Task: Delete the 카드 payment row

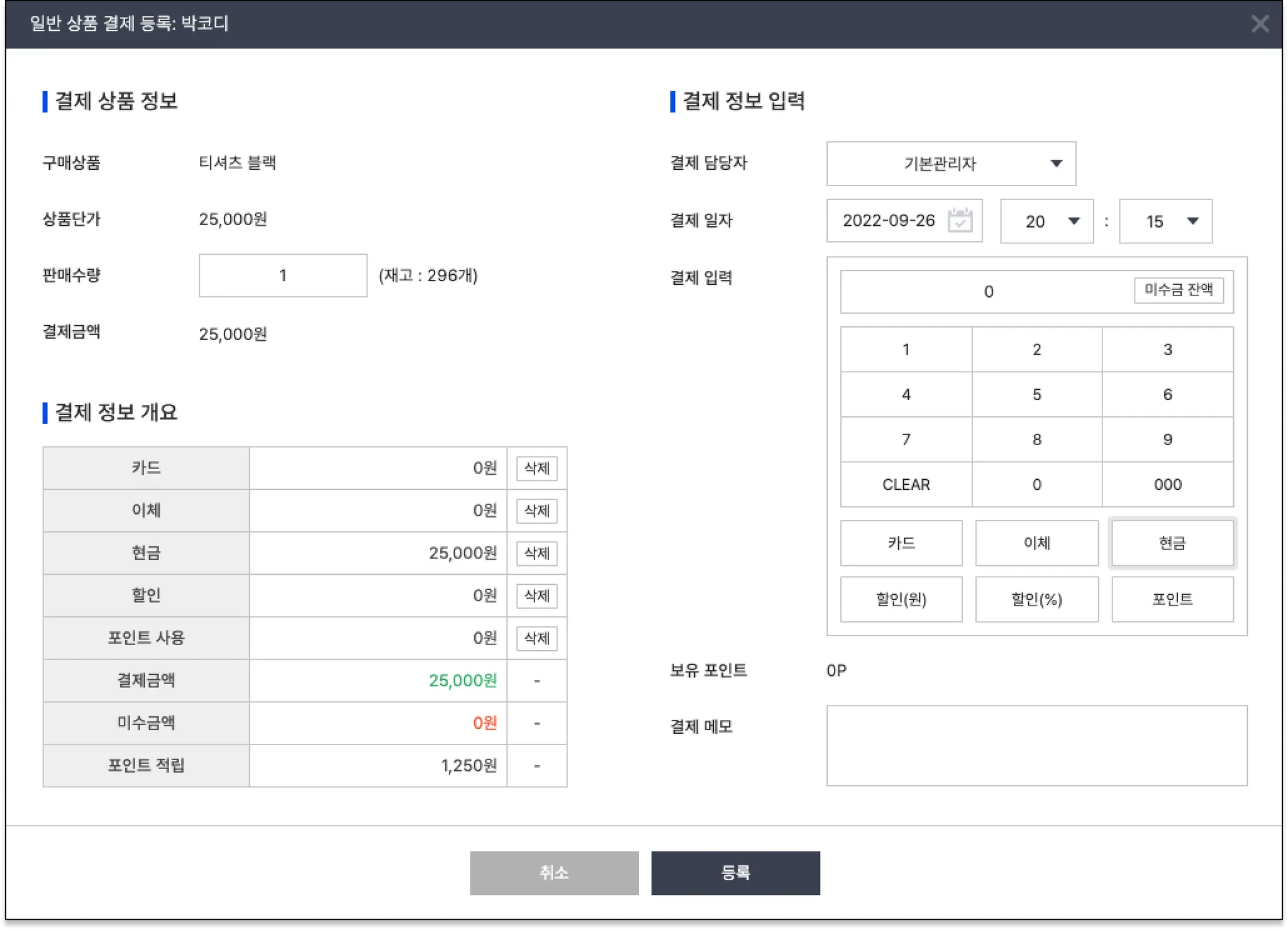Action: coord(536,468)
